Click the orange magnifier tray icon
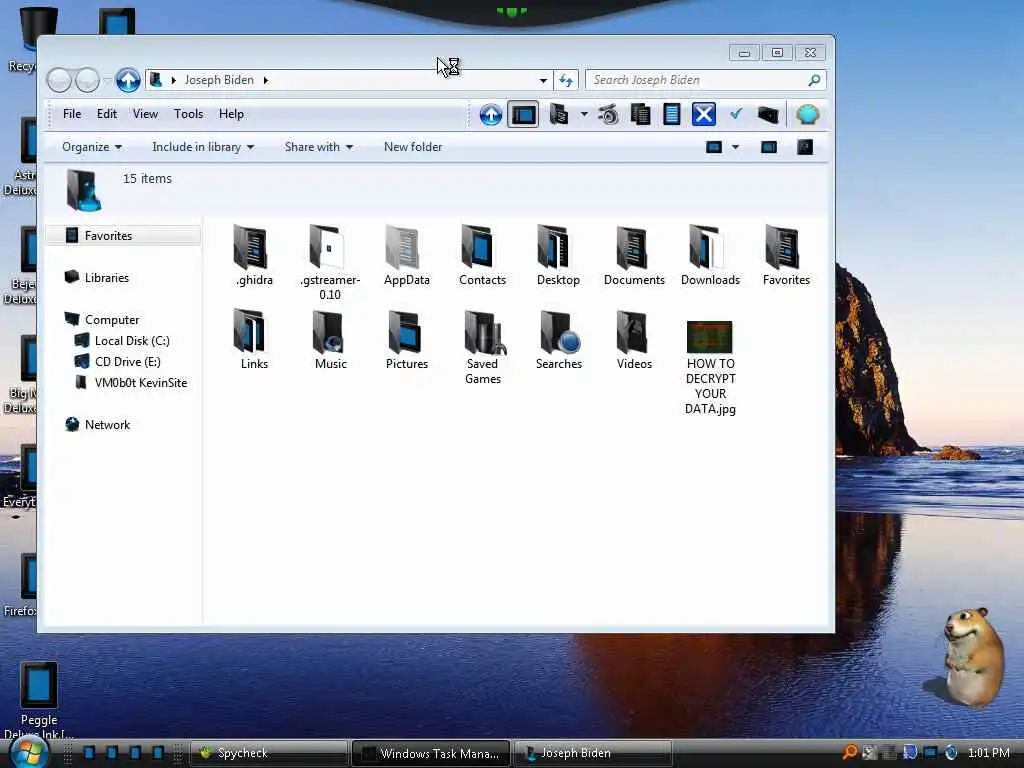Viewport: 1024px width, 768px height. coord(850,752)
